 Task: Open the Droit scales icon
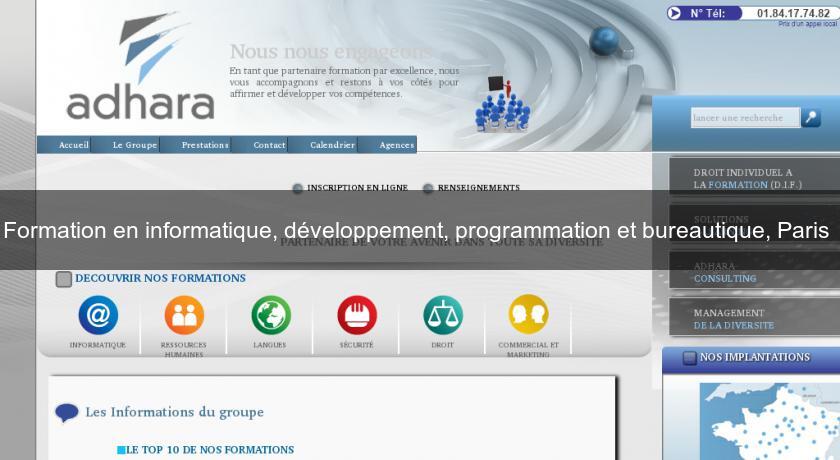pyautogui.click(x=443, y=315)
